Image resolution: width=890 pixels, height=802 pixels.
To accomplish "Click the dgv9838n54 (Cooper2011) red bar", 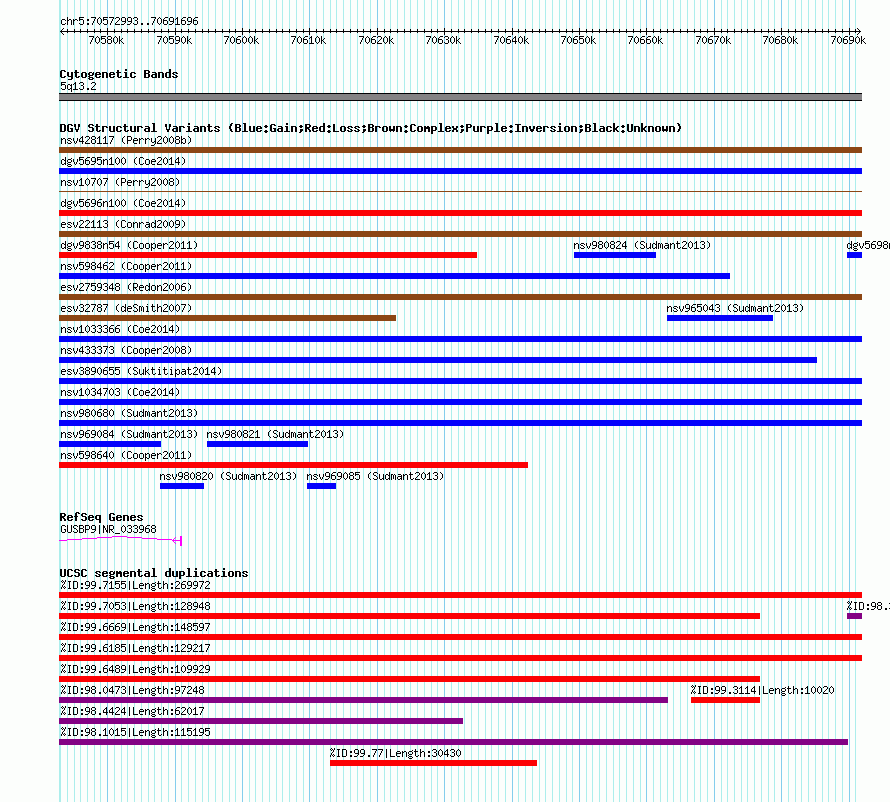I will point(268,255).
